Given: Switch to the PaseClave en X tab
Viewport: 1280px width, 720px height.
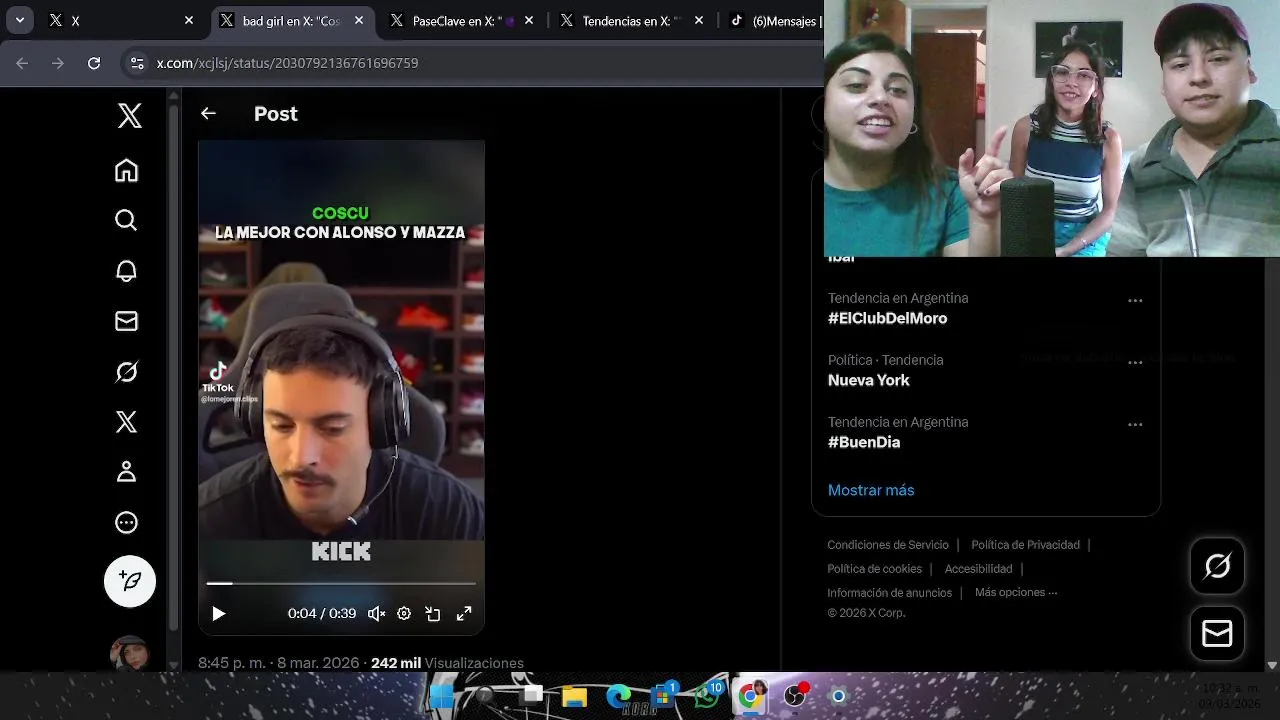Looking at the screenshot, I should click(x=463, y=20).
